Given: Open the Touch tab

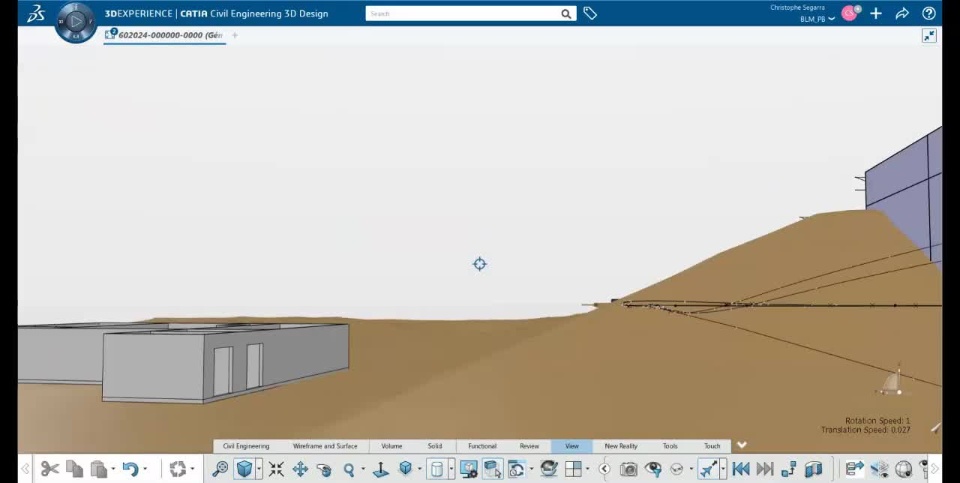Looking at the screenshot, I should click(x=712, y=446).
